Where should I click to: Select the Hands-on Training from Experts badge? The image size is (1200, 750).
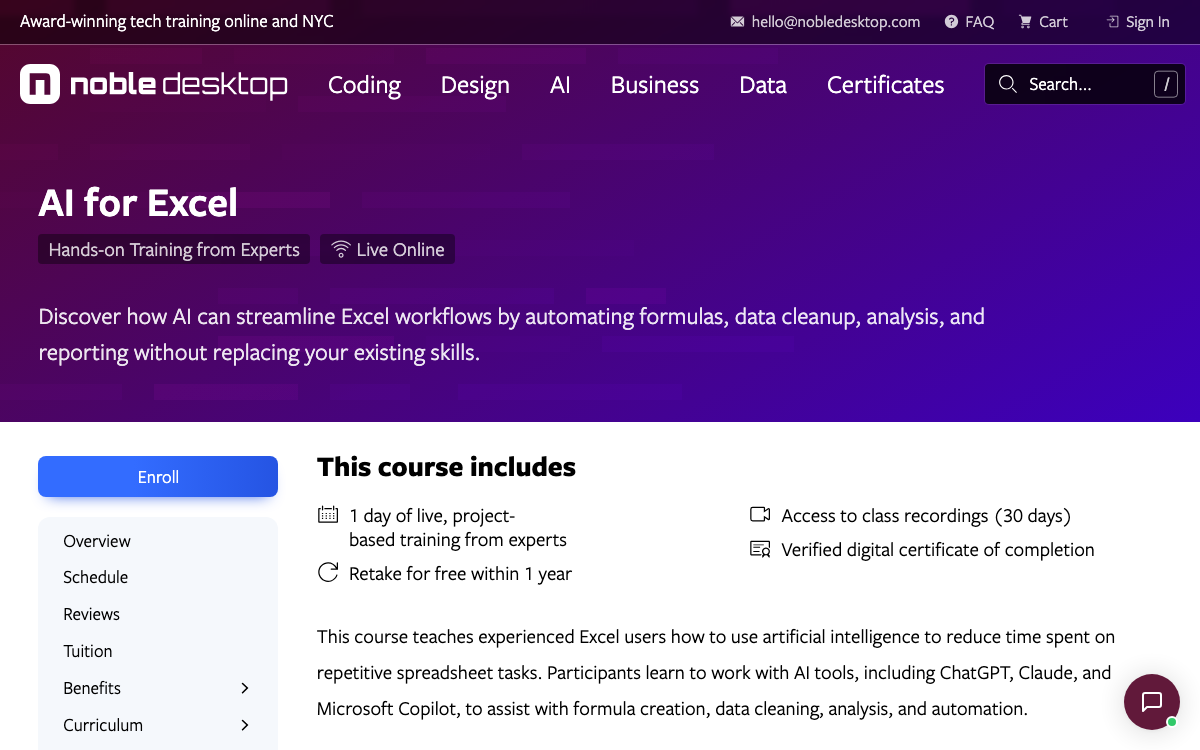point(174,249)
